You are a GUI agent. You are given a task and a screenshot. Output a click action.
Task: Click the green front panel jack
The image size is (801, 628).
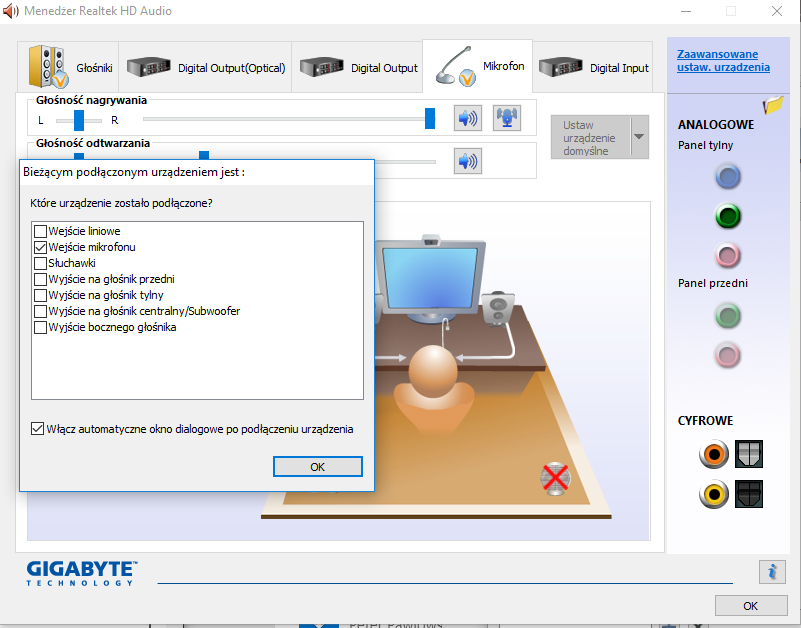[728, 315]
